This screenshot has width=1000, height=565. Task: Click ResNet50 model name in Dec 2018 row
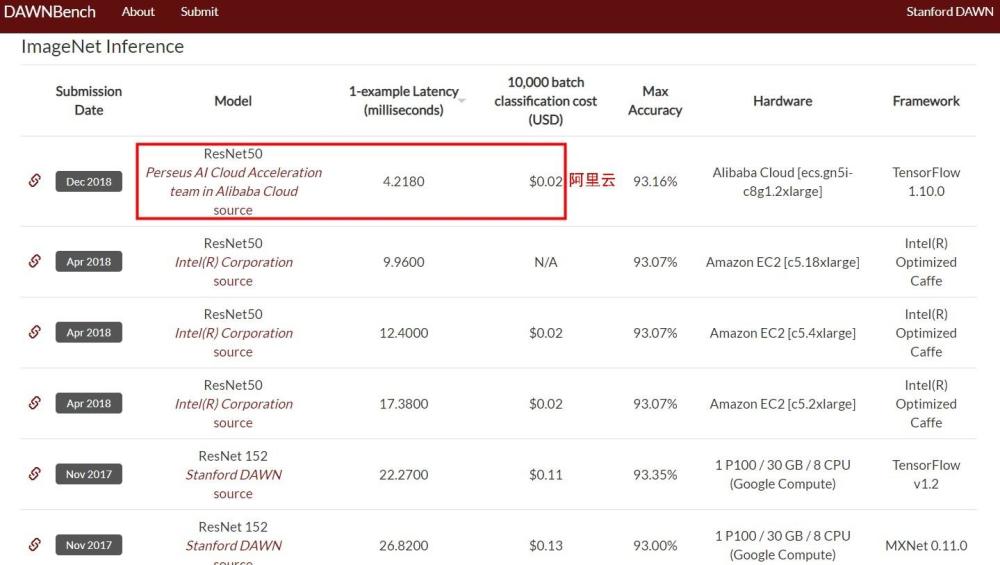coord(233,154)
